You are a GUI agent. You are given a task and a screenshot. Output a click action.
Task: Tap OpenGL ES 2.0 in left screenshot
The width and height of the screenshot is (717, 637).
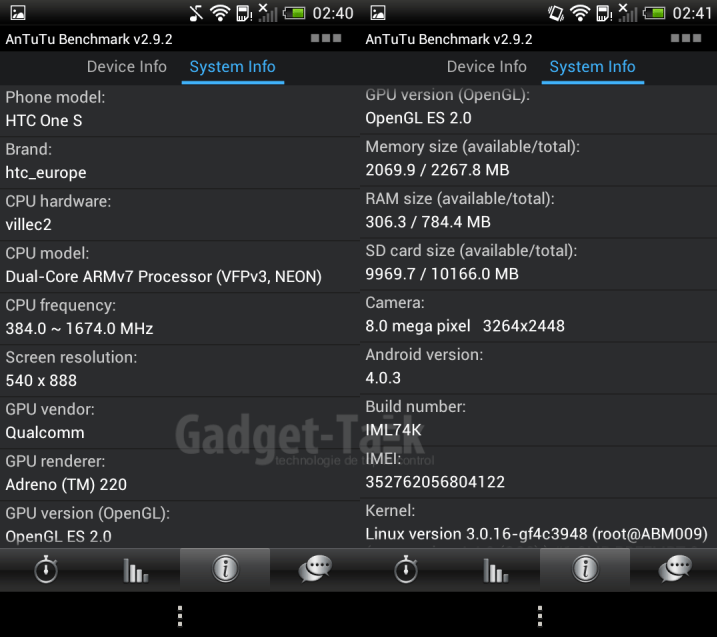pos(58,536)
